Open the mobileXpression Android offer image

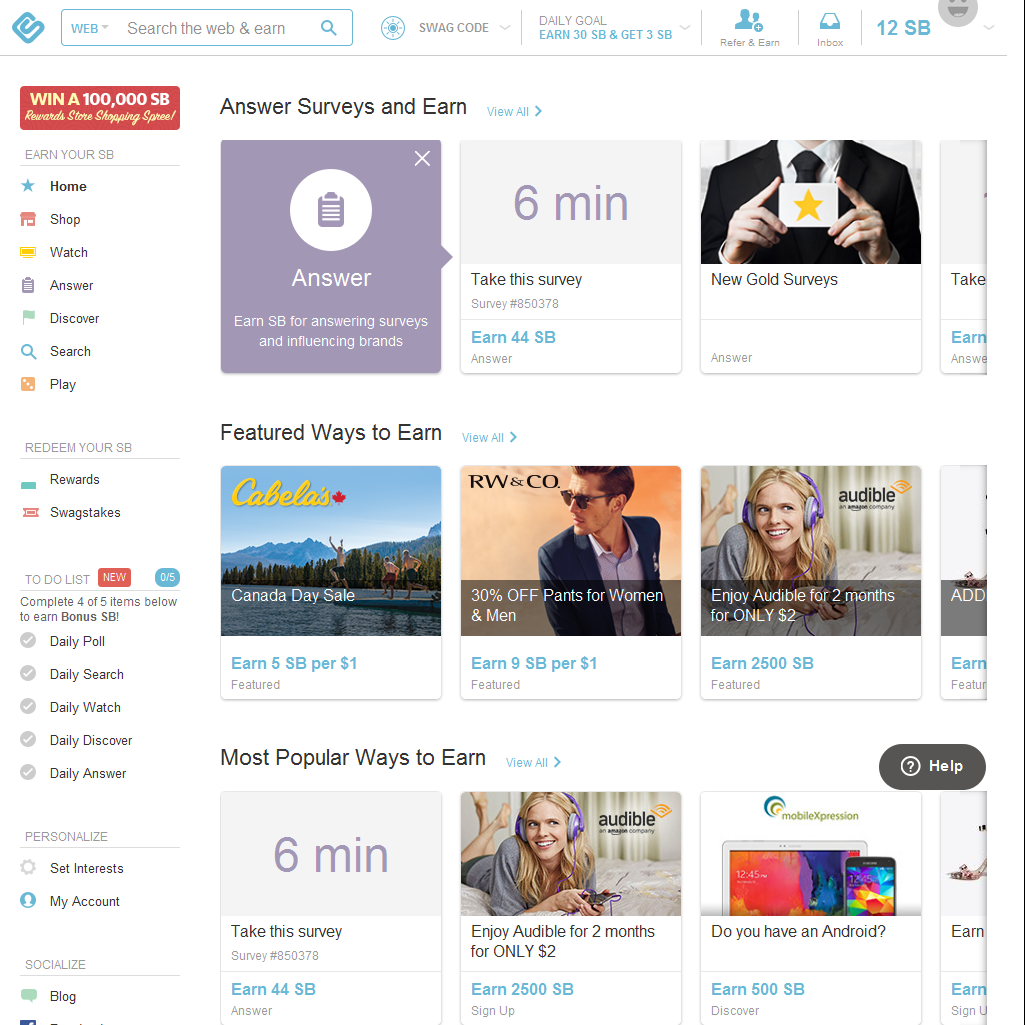coord(811,854)
